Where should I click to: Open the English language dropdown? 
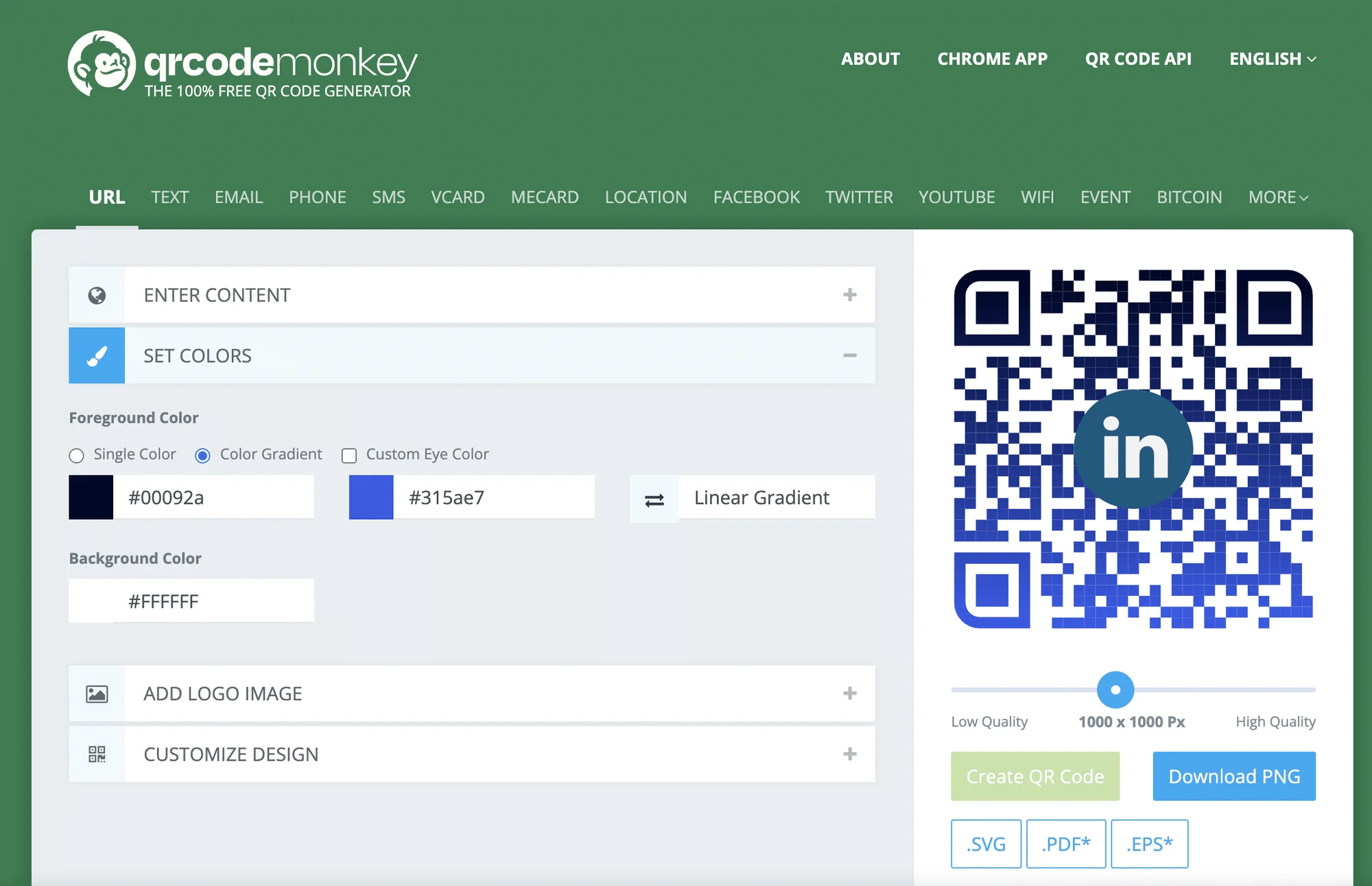point(1273,59)
